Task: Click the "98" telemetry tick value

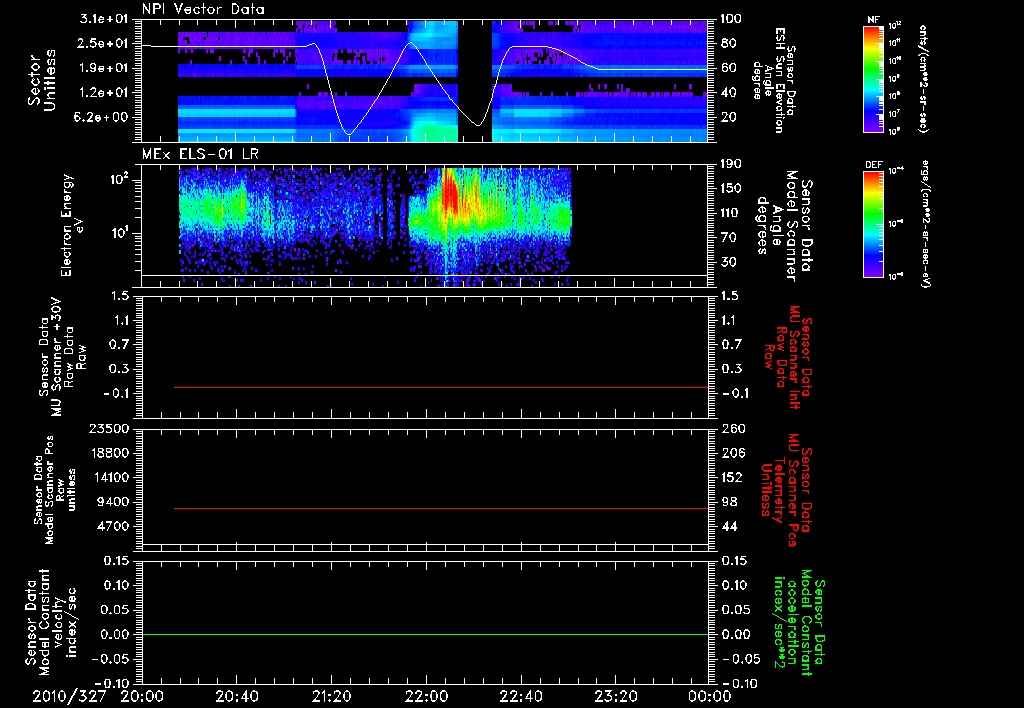Action: [728, 502]
